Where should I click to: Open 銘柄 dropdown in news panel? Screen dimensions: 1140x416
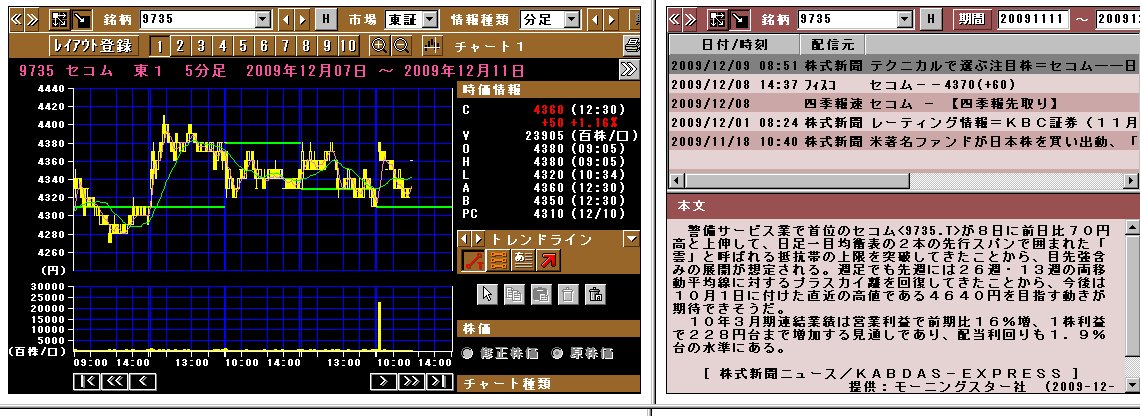pos(904,20)
